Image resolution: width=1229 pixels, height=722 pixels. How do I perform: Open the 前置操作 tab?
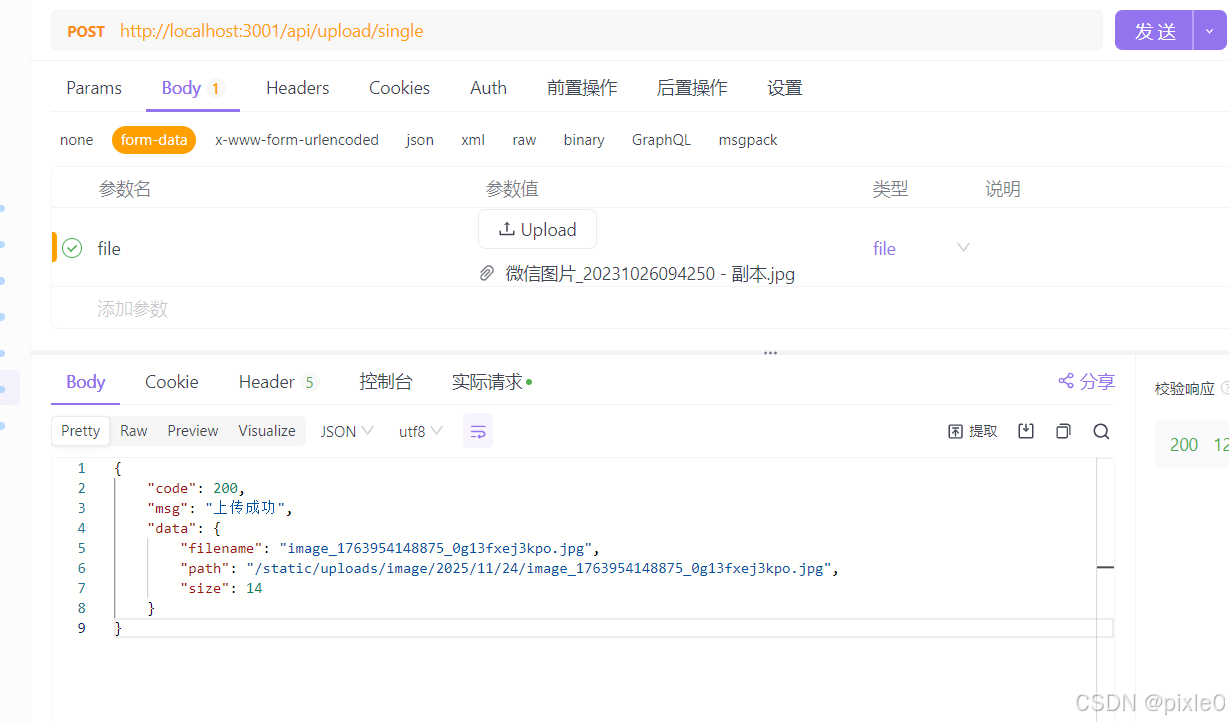[x=582, y=88]
